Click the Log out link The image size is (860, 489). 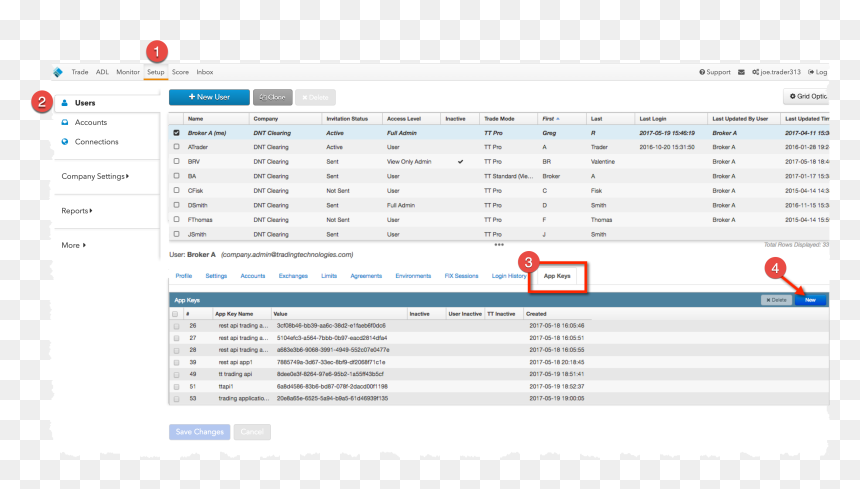coord(818,72)
